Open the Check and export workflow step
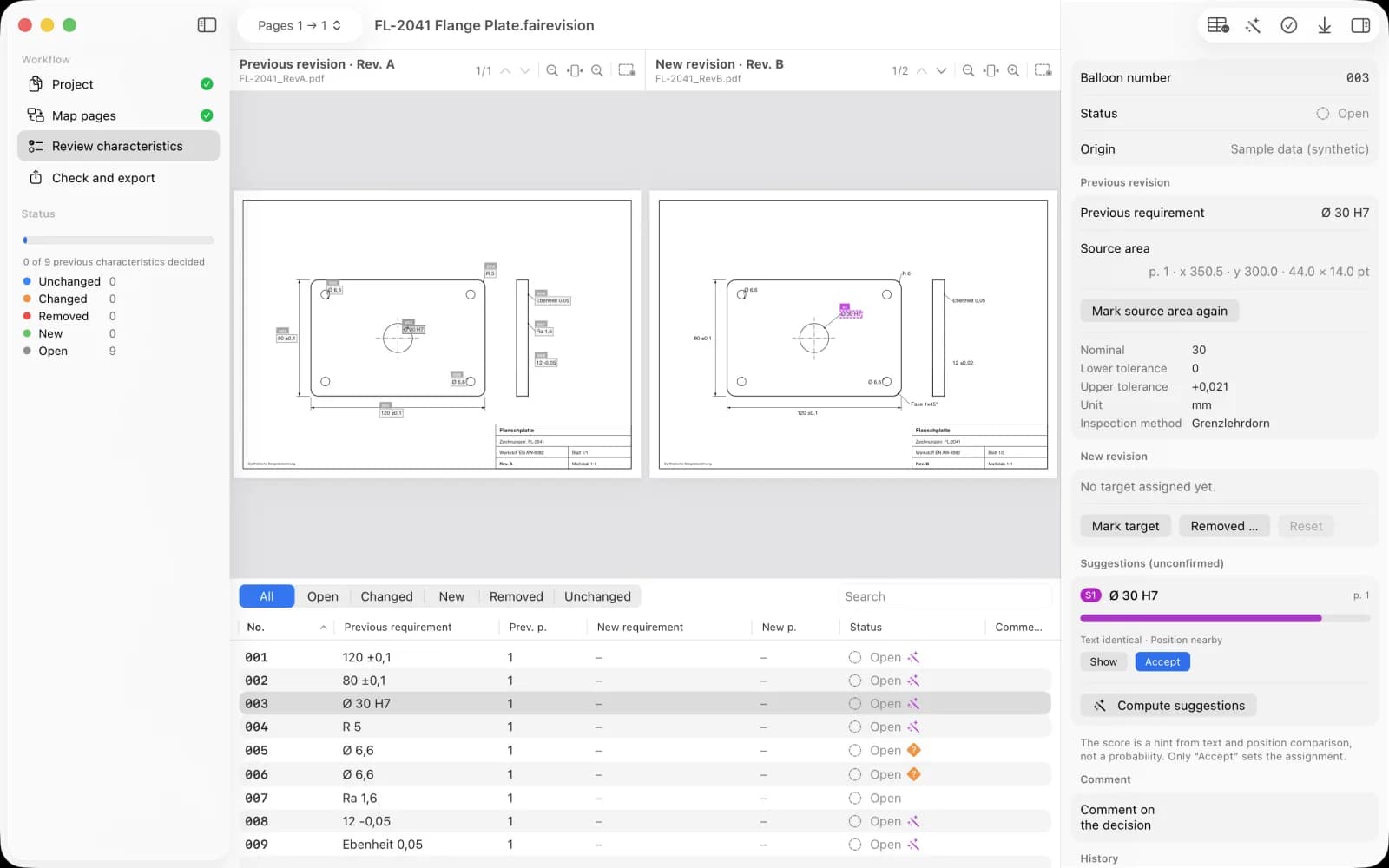The width and height of the screenshot is (1389, 868). pos(118,178)
